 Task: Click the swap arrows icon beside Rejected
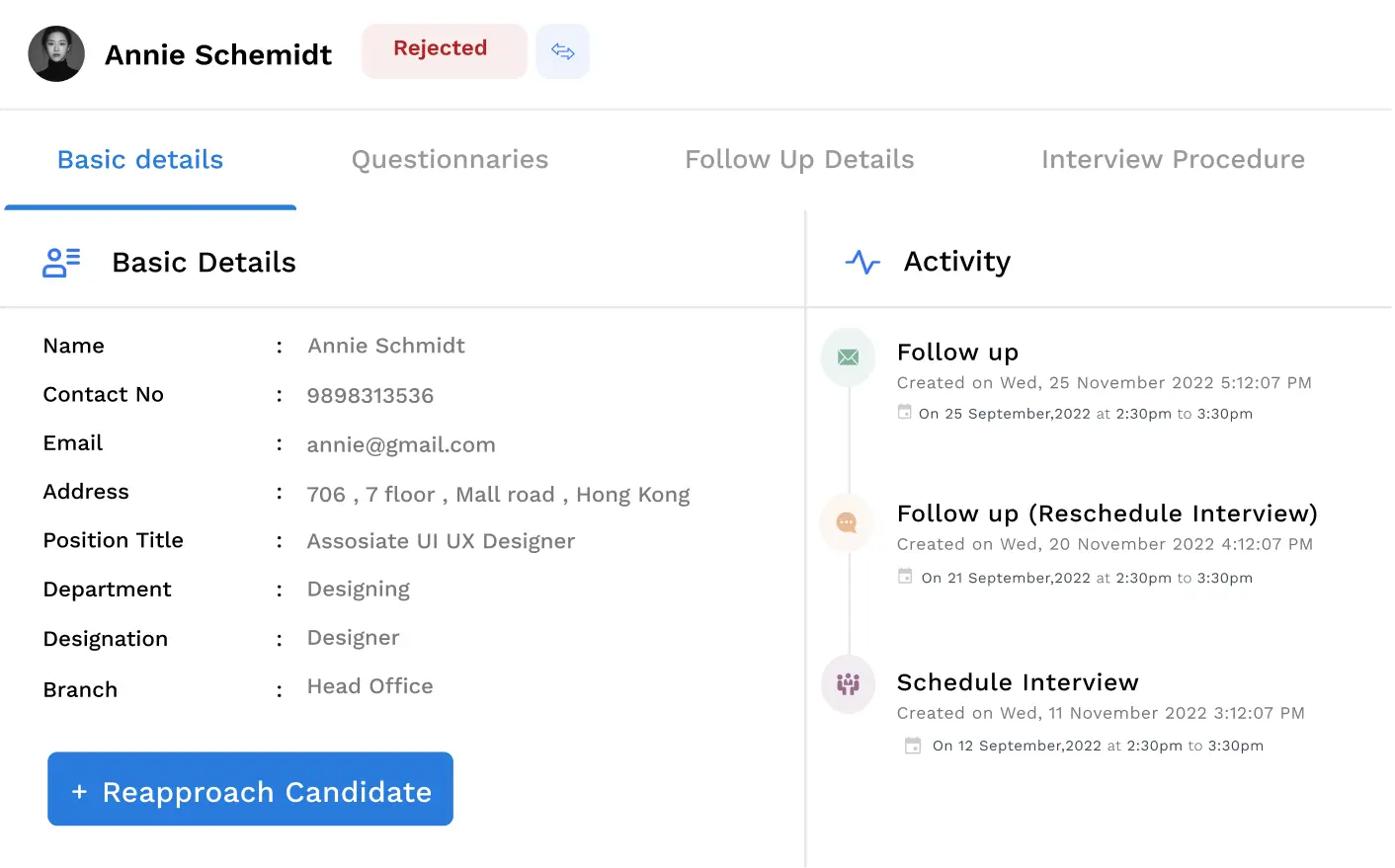(562, 51)
